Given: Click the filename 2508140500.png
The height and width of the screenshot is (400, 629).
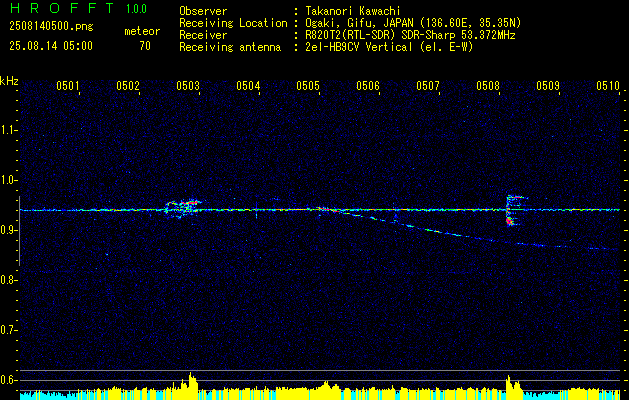Looking at the screenshot, I should coord(51,27).
